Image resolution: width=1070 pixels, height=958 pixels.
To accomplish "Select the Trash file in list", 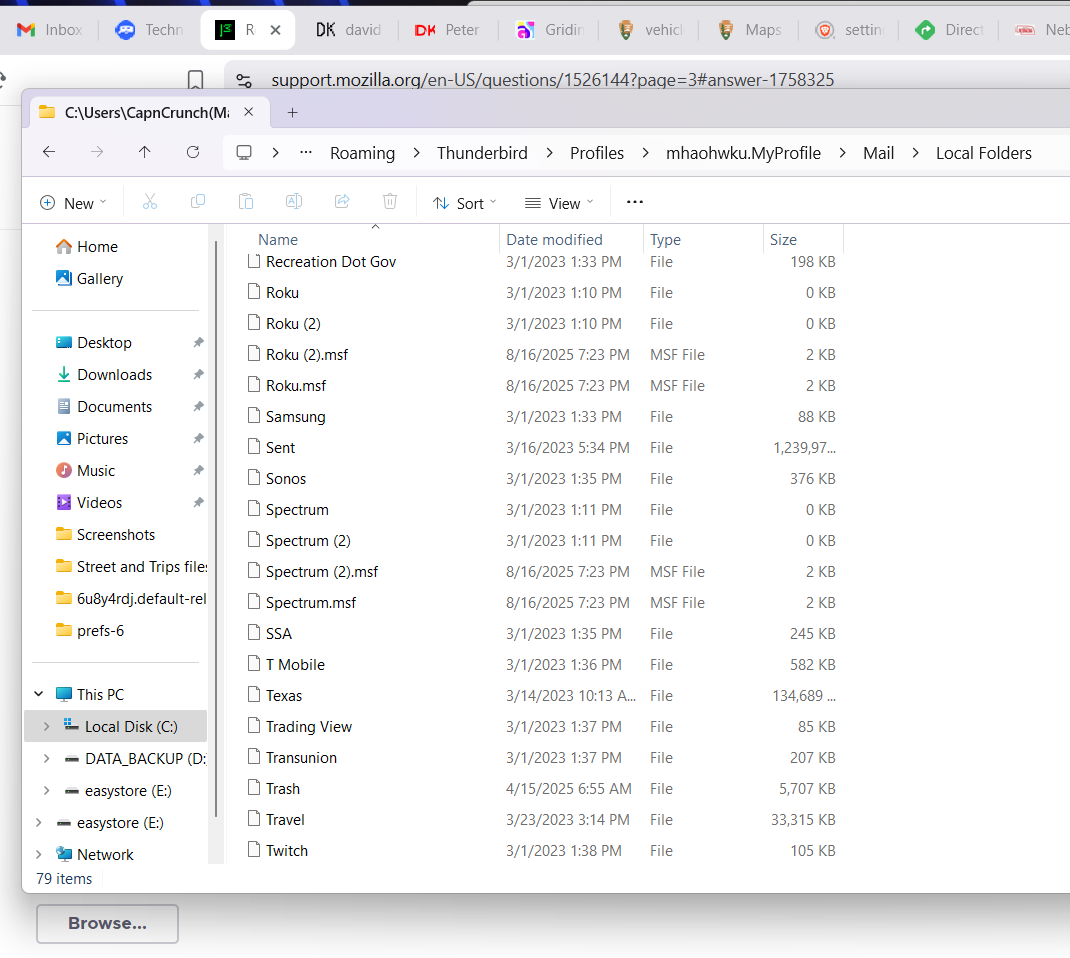I will click(x=283, y=789).
